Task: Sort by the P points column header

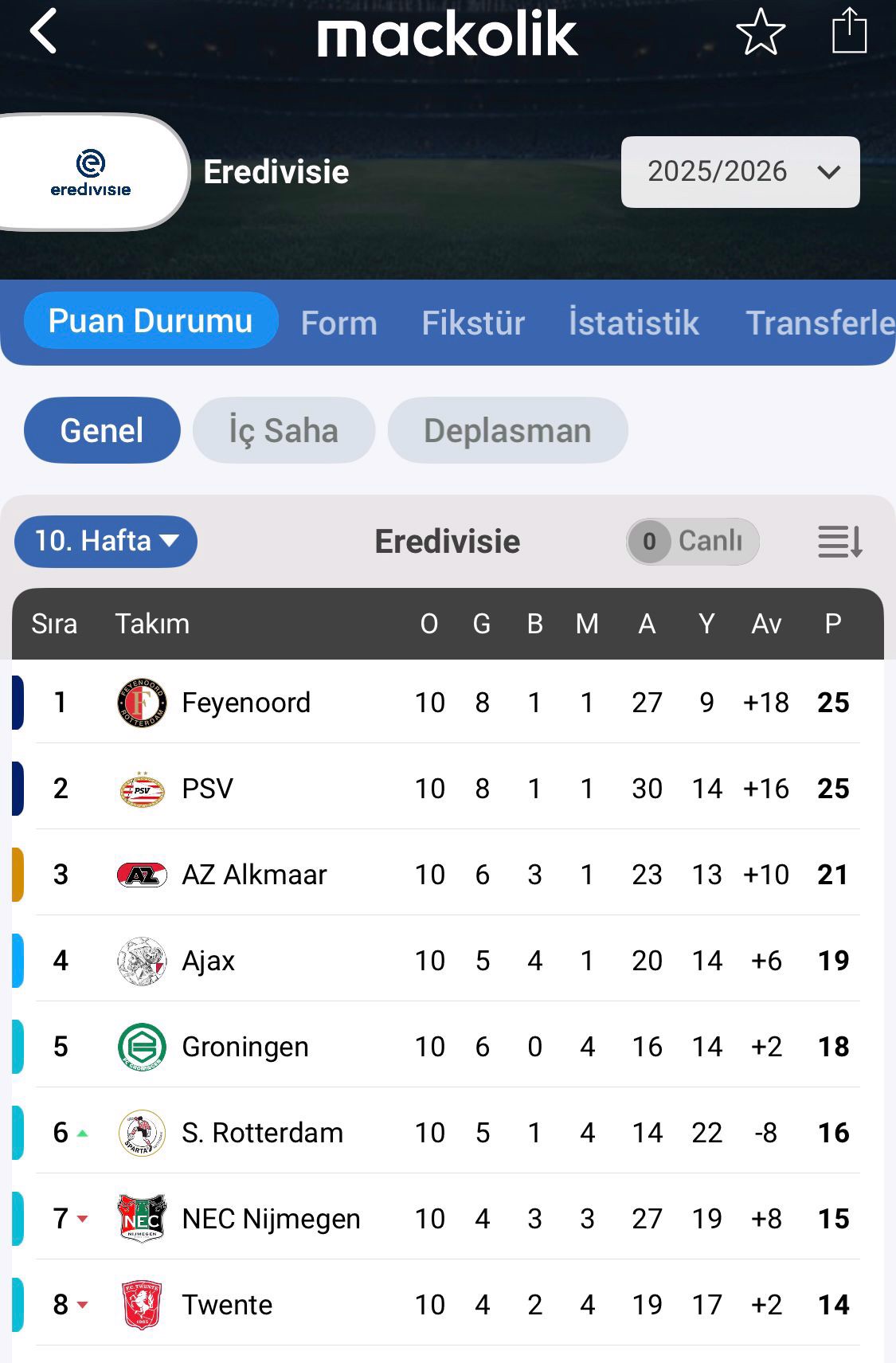Action: point(833,624)
